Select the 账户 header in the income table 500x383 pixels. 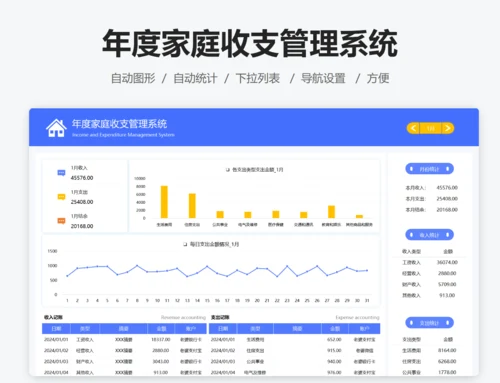[x=191, y=329]
